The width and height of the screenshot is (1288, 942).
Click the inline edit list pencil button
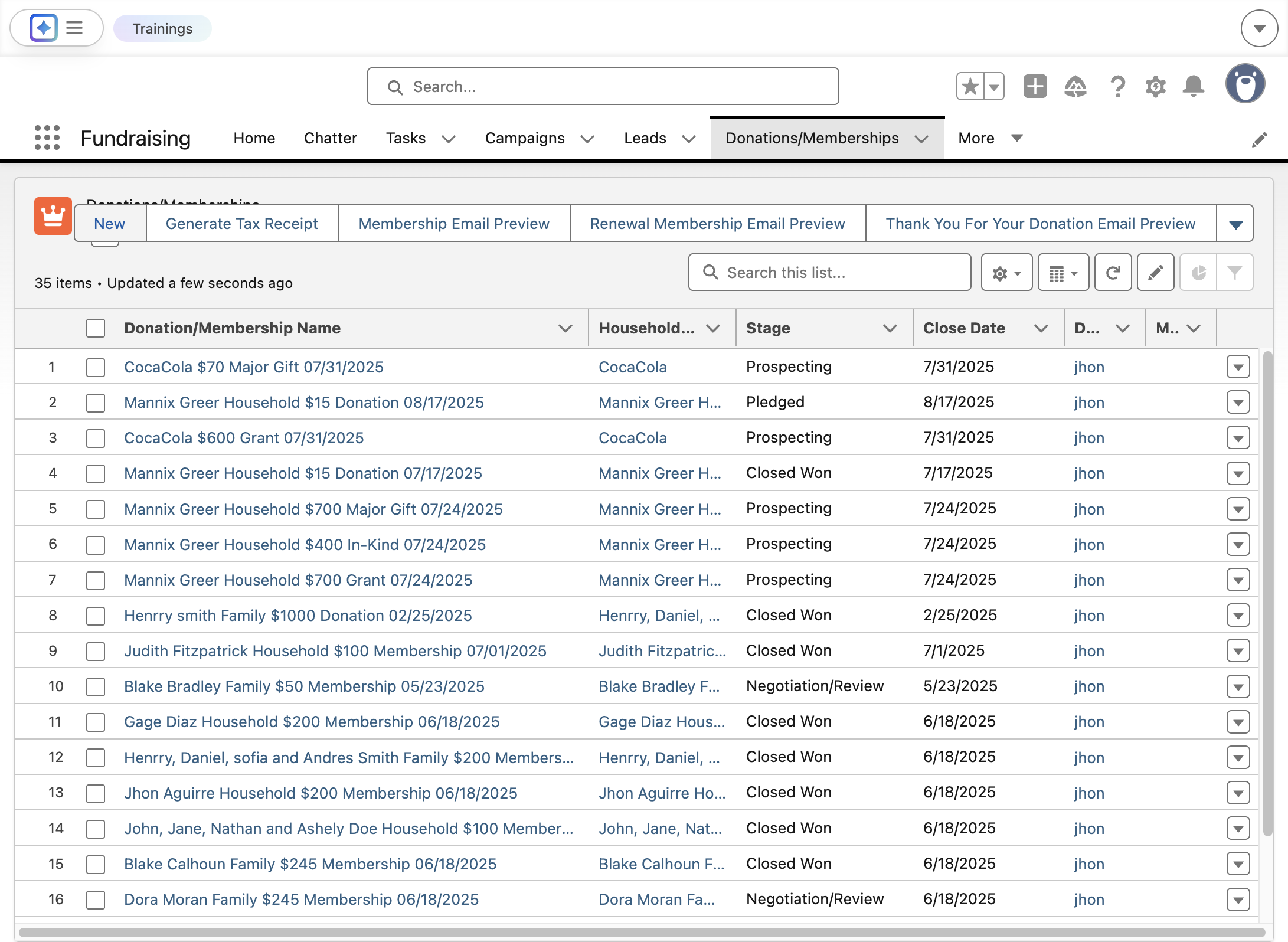click(x=1156, y=273)
